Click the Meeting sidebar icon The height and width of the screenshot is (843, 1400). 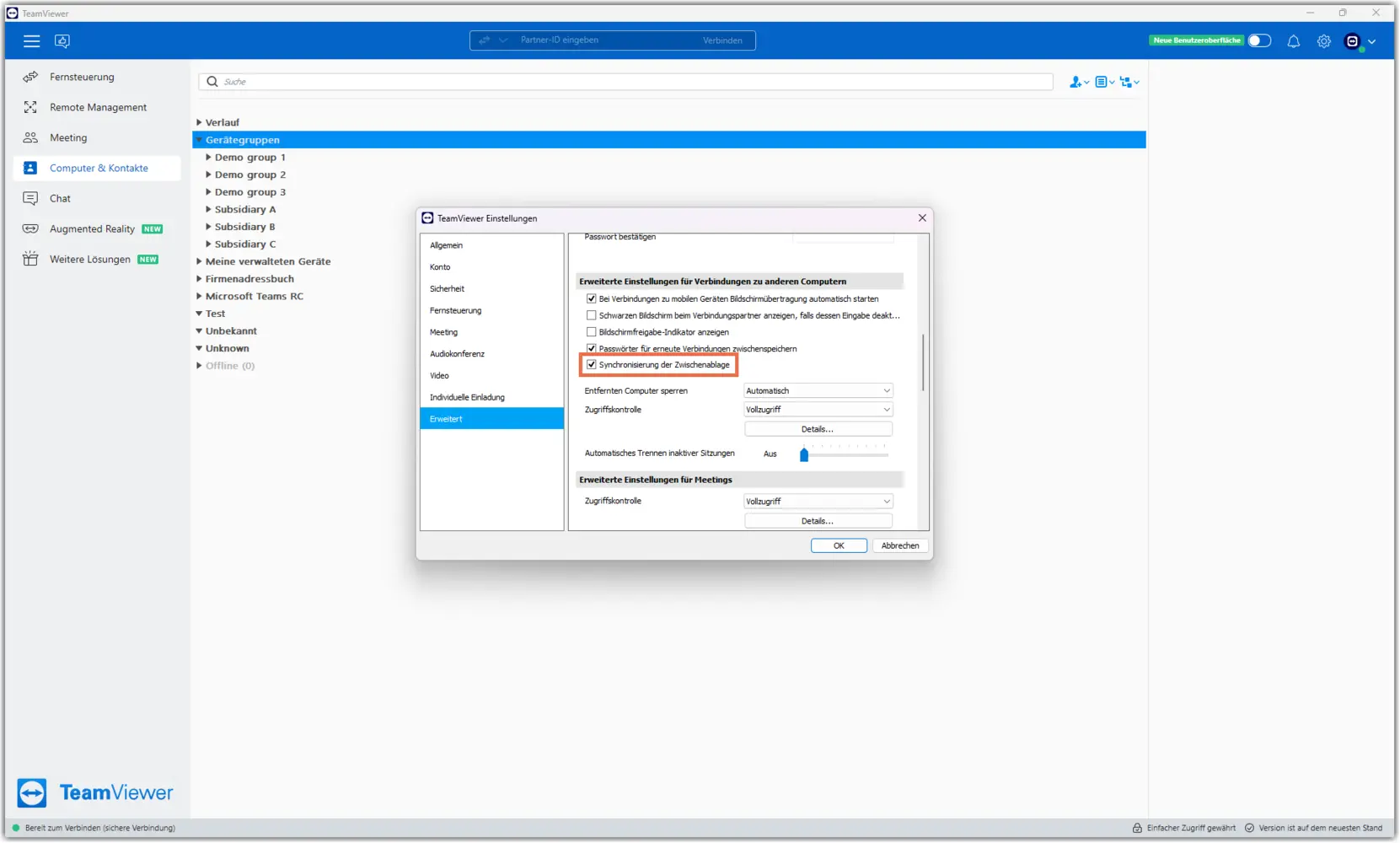tap(30, 137)
